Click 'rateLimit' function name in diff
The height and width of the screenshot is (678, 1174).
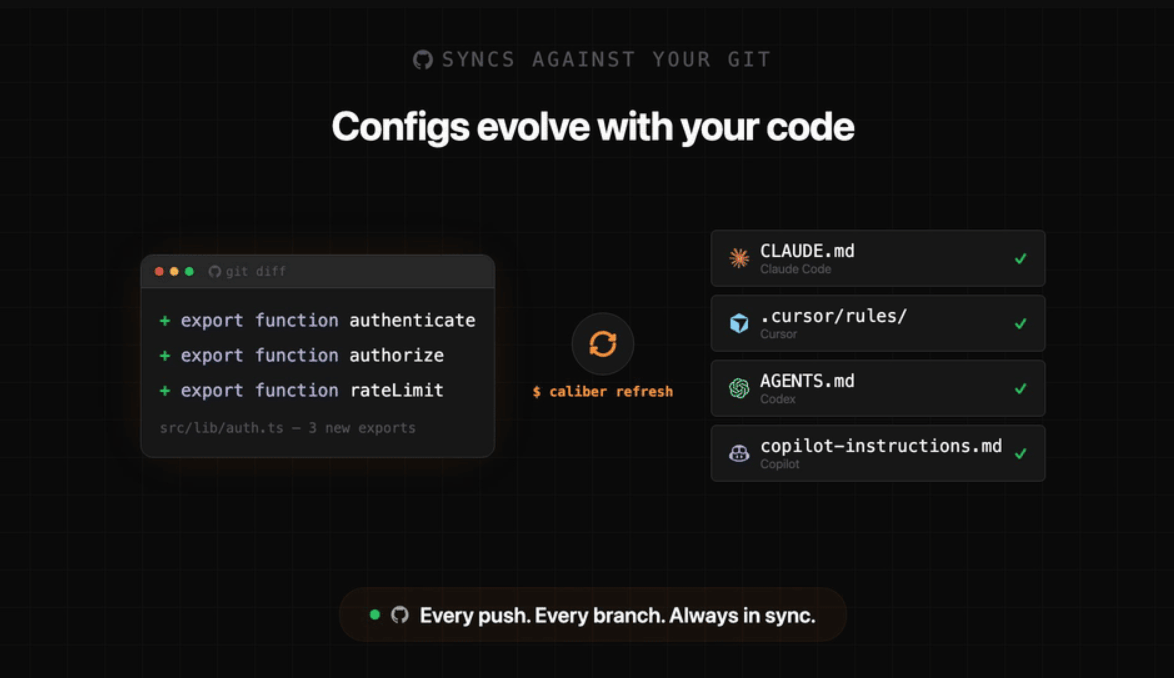[397, 390]
